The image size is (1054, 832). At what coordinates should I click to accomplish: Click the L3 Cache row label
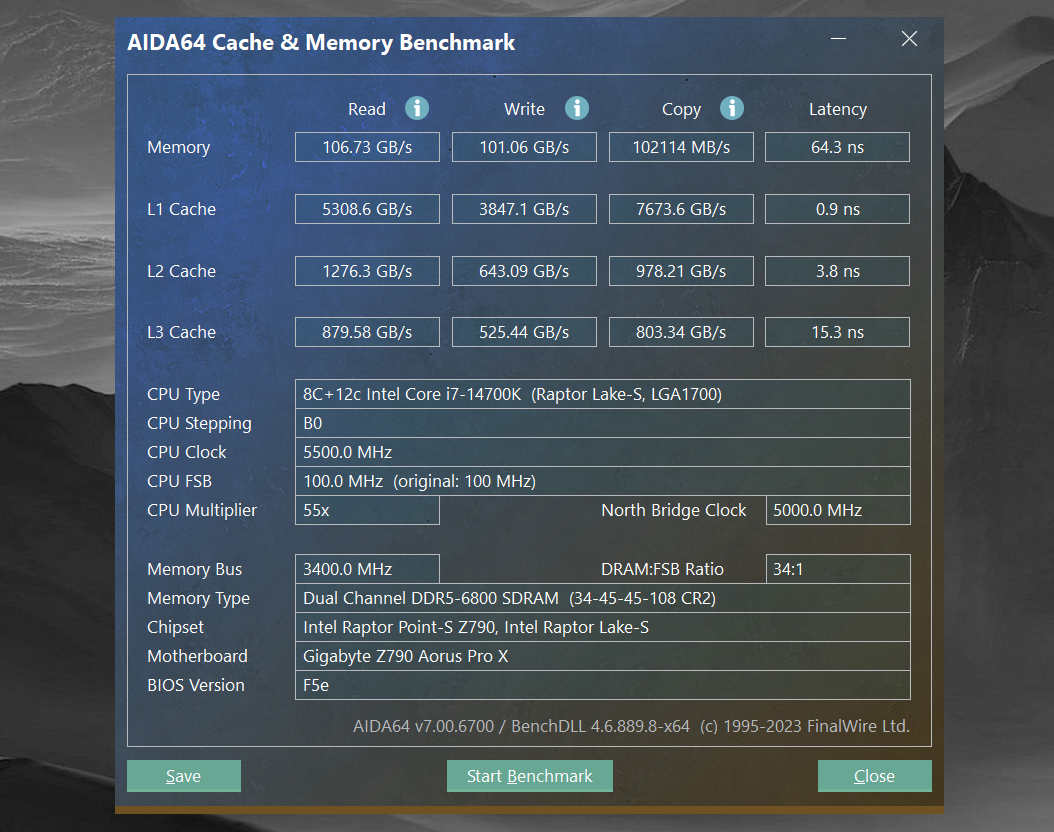coord(181,332)
